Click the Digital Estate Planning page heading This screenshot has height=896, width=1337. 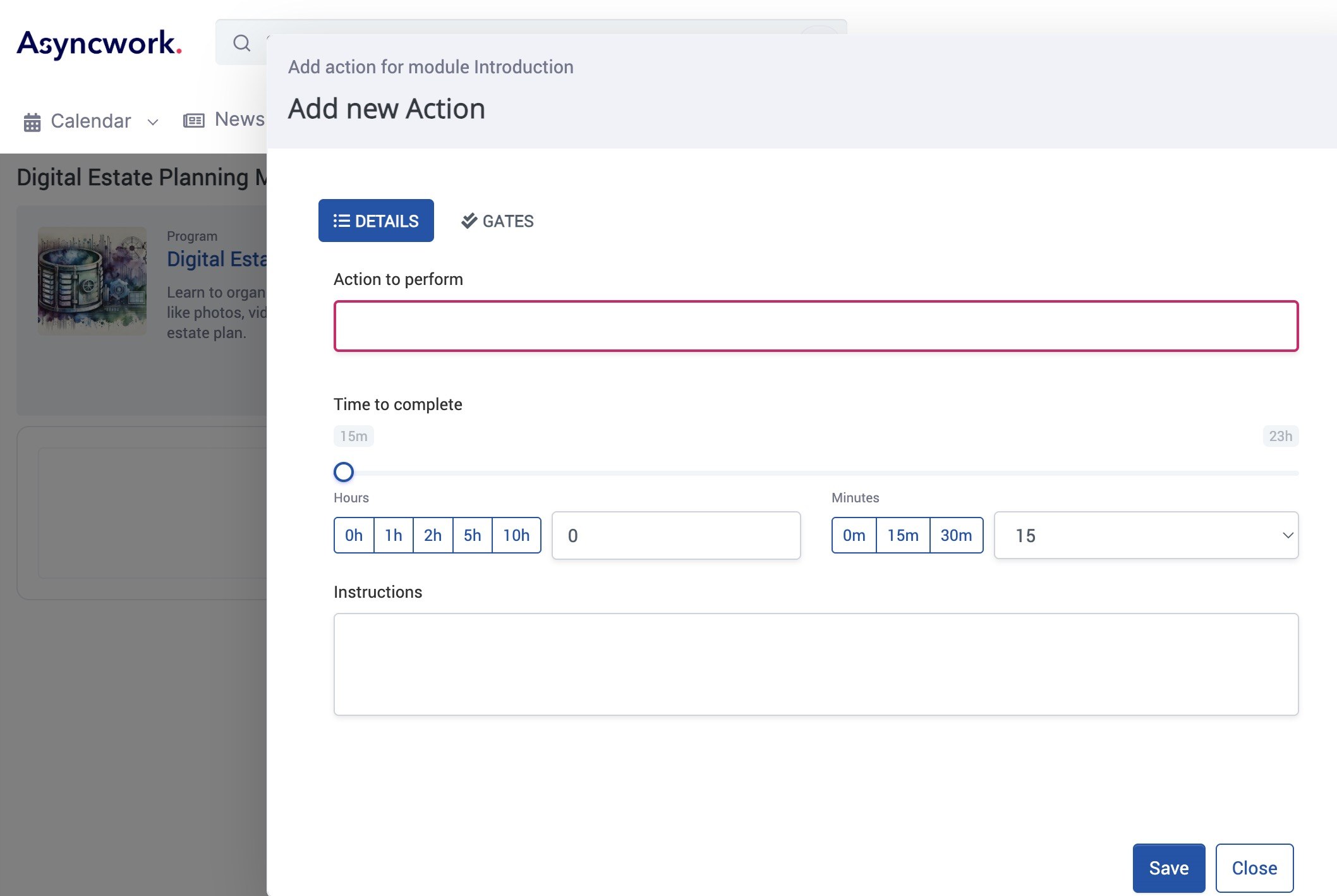coord(142,178)
